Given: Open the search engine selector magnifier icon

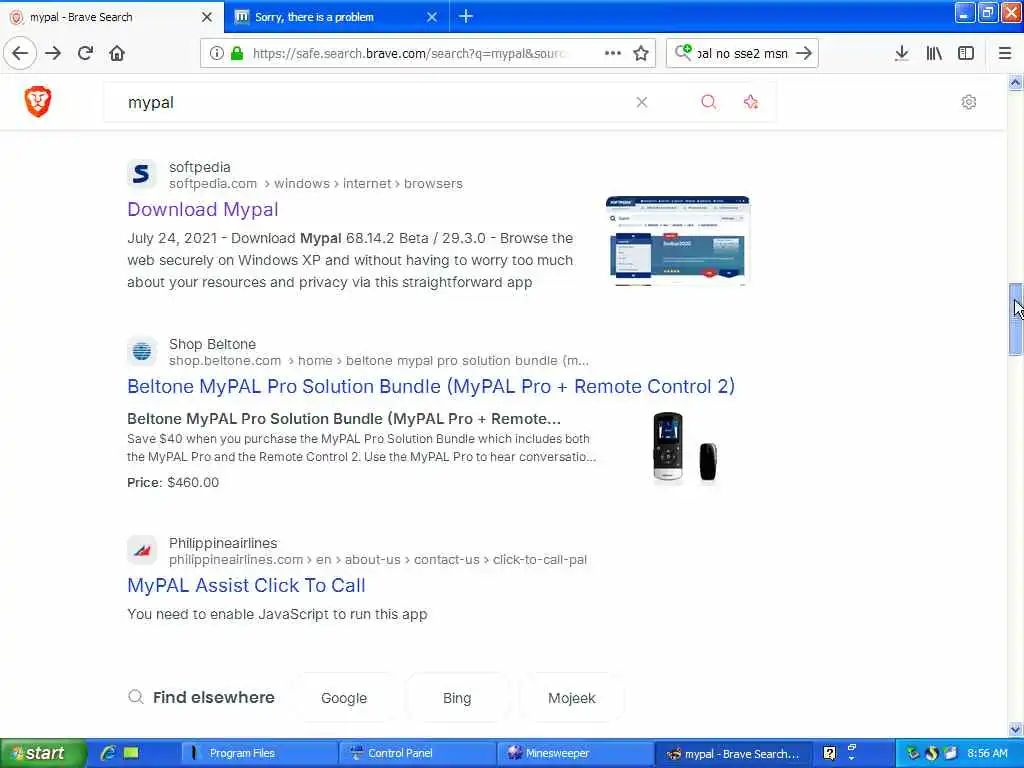Looking at the screenshot, I should tap(683, 52).
